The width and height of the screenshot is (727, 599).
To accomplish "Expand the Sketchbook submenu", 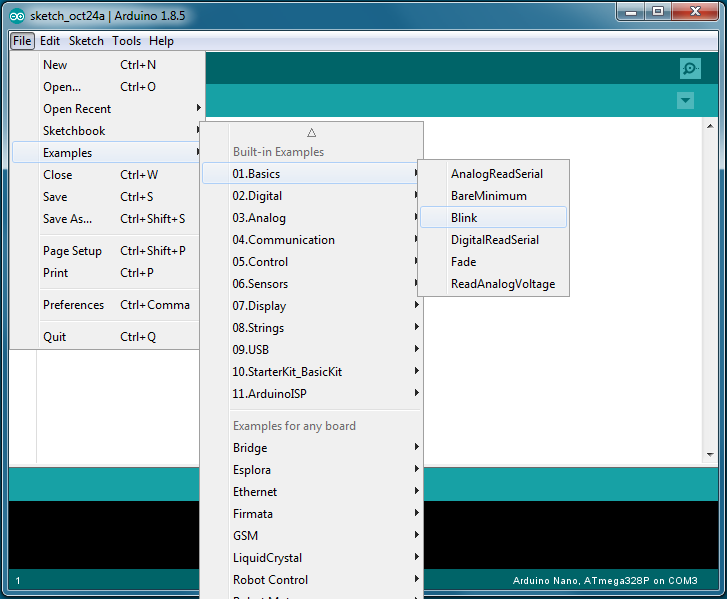I will click(x=106, y=131).
